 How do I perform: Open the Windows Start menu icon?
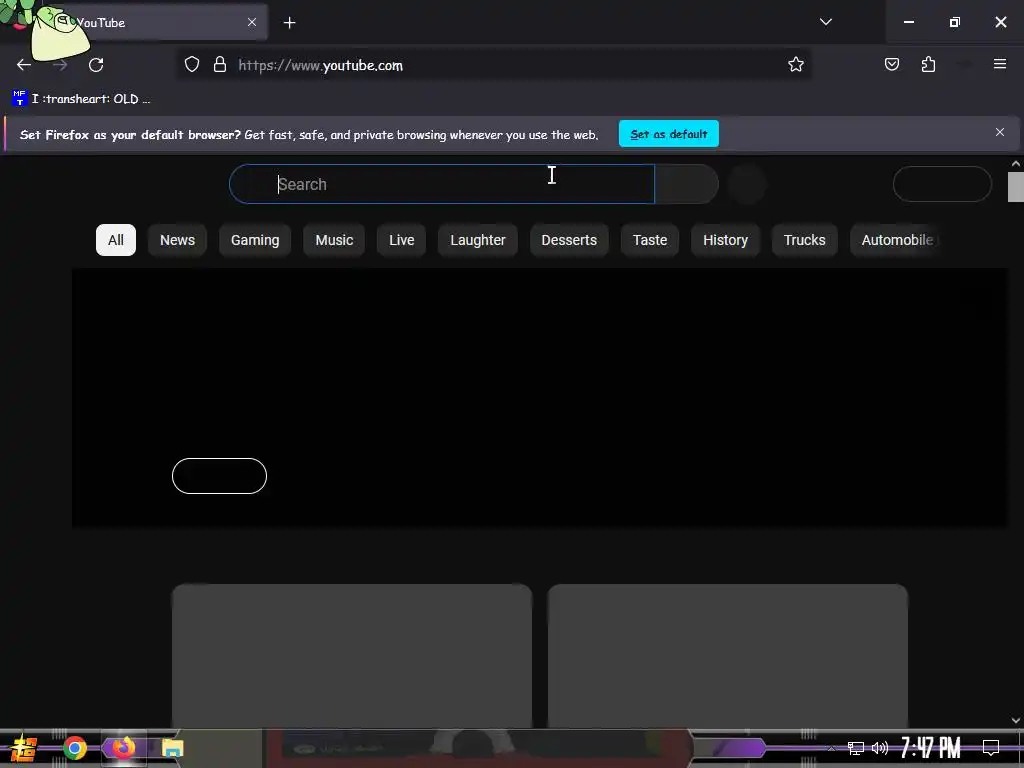(24, 748)
